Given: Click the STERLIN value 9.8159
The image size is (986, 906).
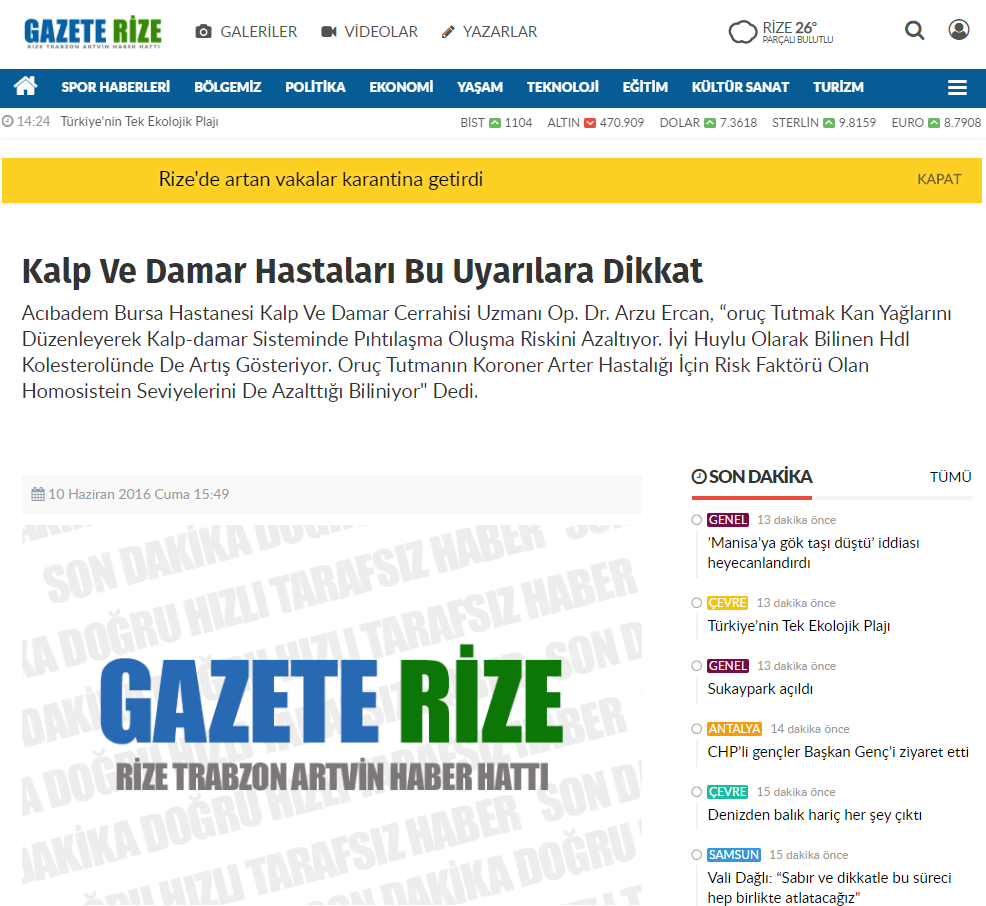Looking at the screenshot, I should pos(857,123).
